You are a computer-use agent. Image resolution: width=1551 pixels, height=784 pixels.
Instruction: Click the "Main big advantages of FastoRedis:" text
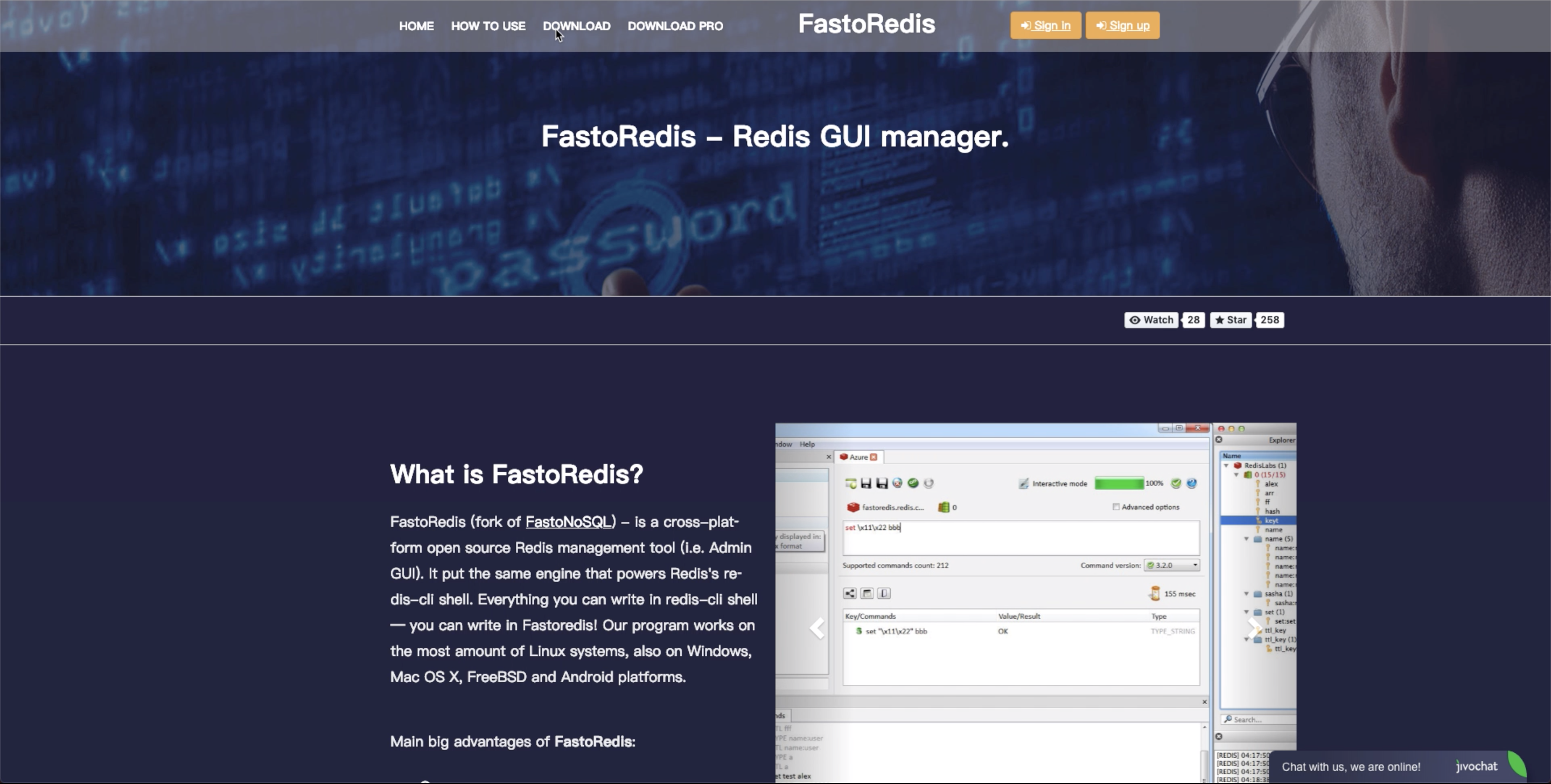pyautogui.click(x=513, y=741)
